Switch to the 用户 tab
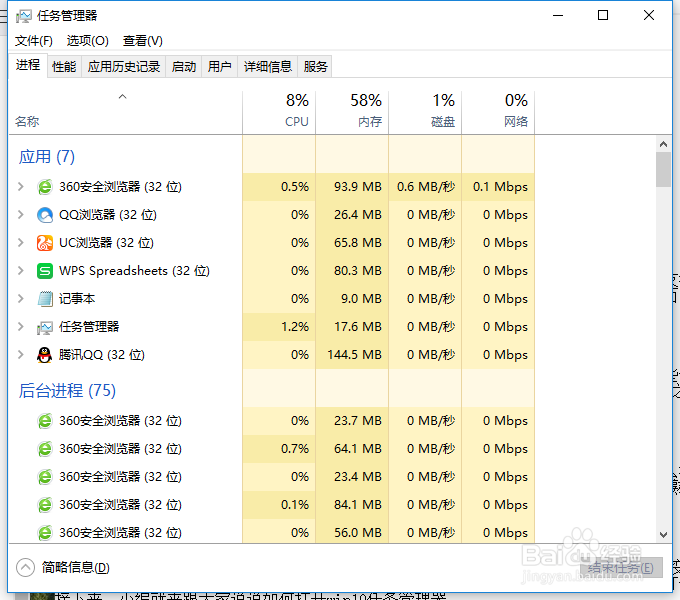Viewport: 680px width, 600px height. click(x=219, y=67)
